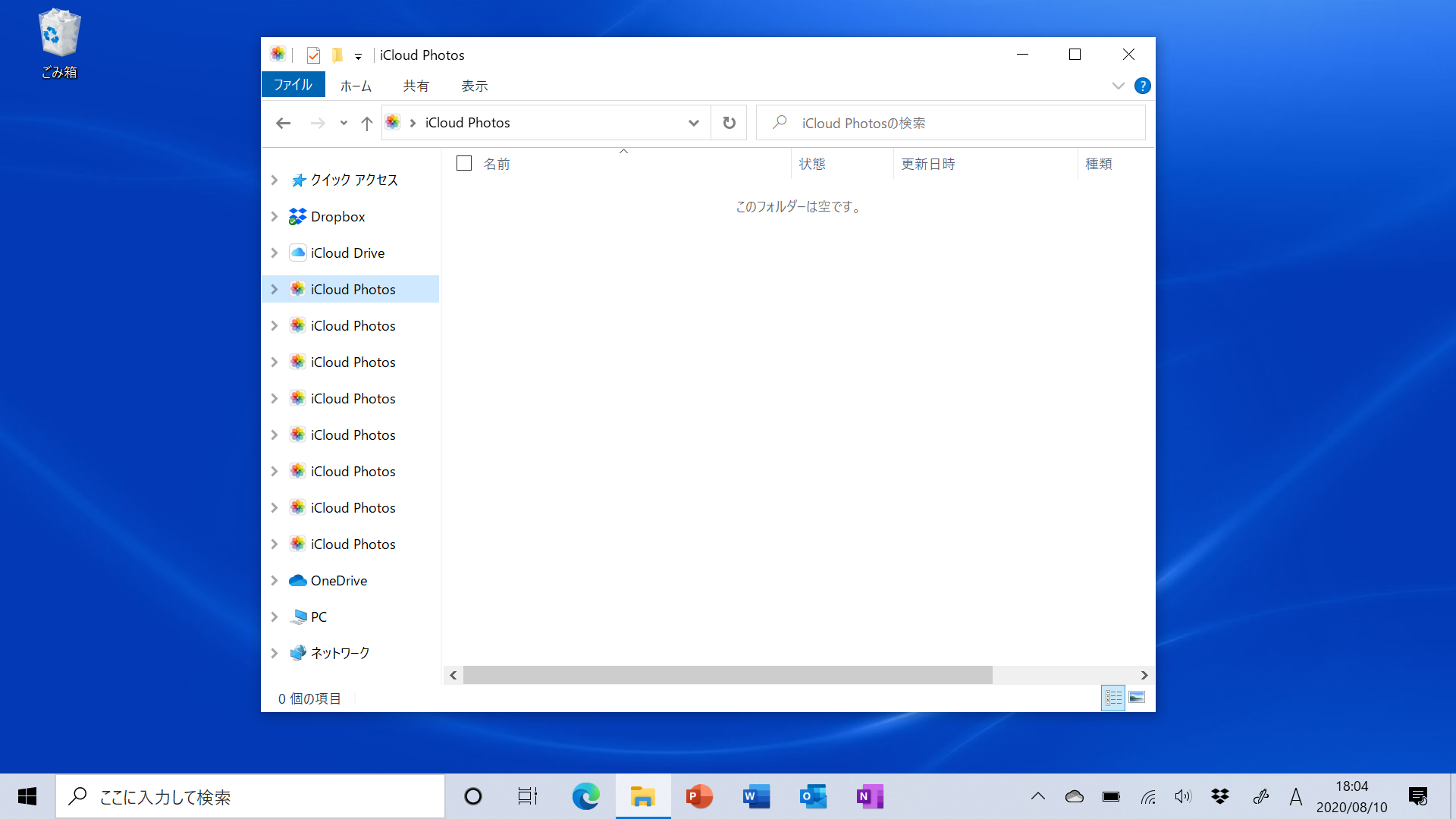Open the Wi-Fi network tray icon

point(1147,796)
